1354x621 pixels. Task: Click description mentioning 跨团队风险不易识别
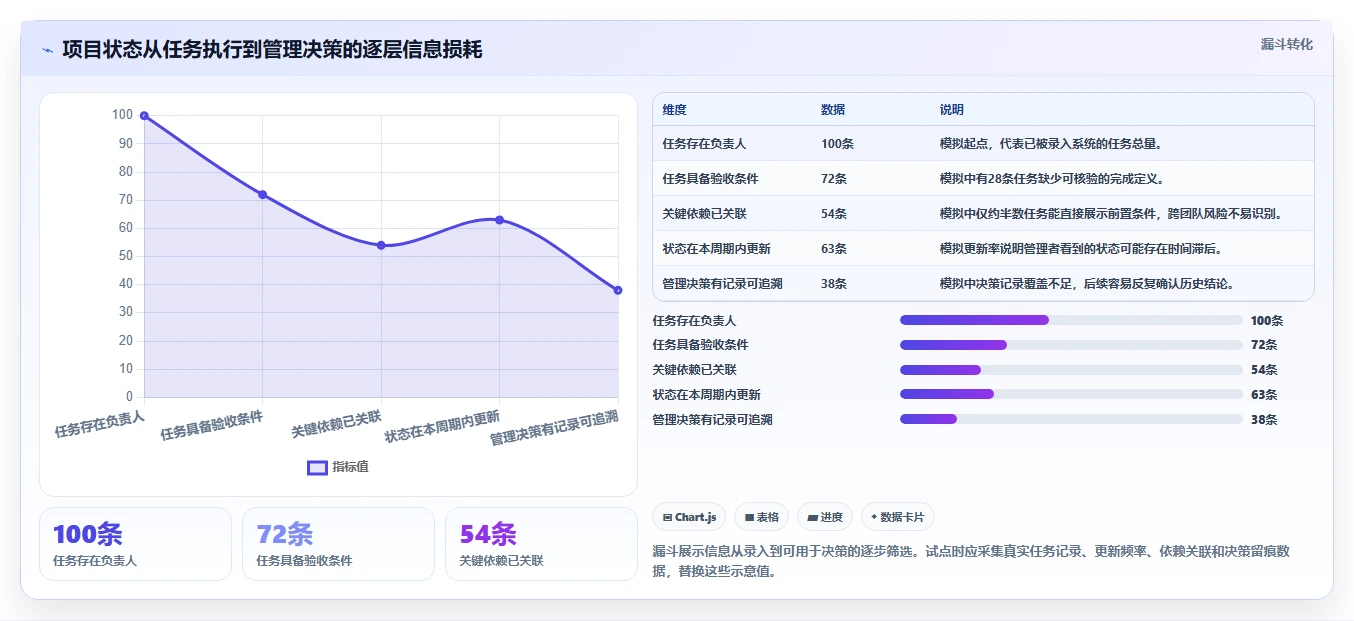[1111, 214]
